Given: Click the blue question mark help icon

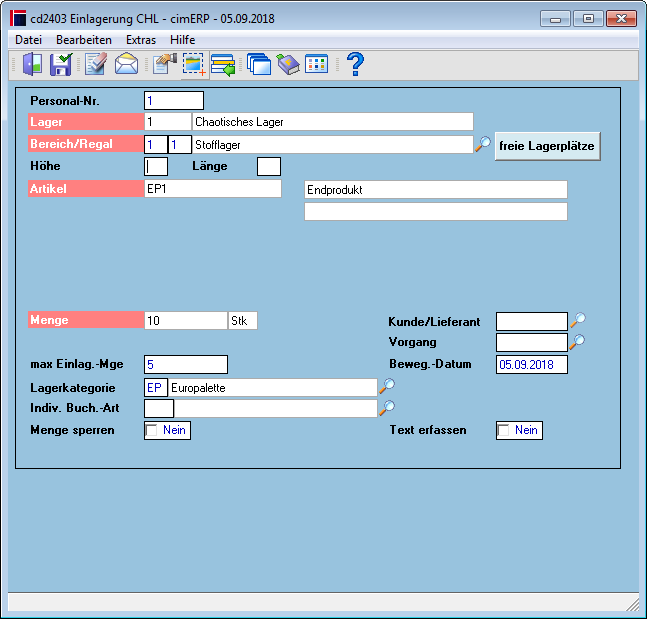Looking at the screenshot, I should (x=355, y=64).
